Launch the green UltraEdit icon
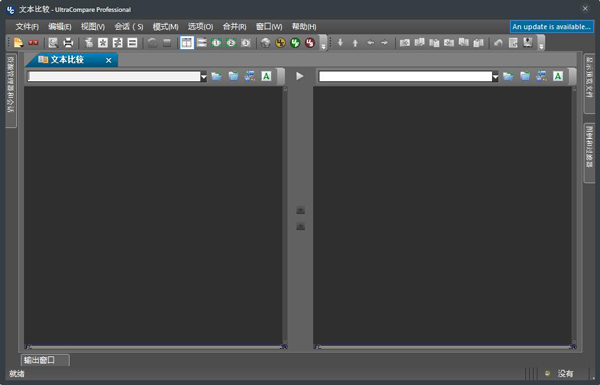The height and width of the screenshot is (385, 600). click(x=295, y=42)
